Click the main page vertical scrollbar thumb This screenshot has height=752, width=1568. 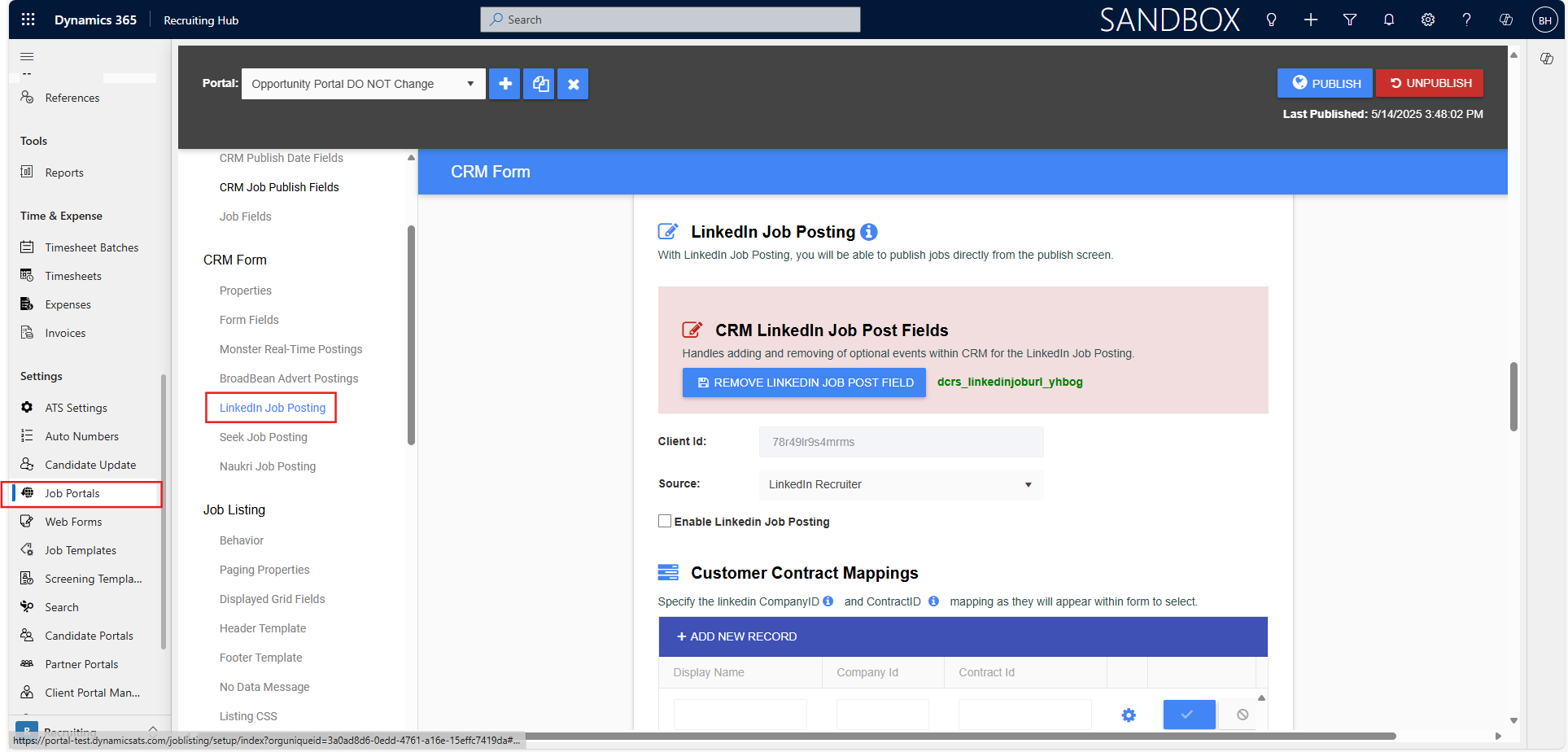pyautogui.click(x=1513, y=396)
